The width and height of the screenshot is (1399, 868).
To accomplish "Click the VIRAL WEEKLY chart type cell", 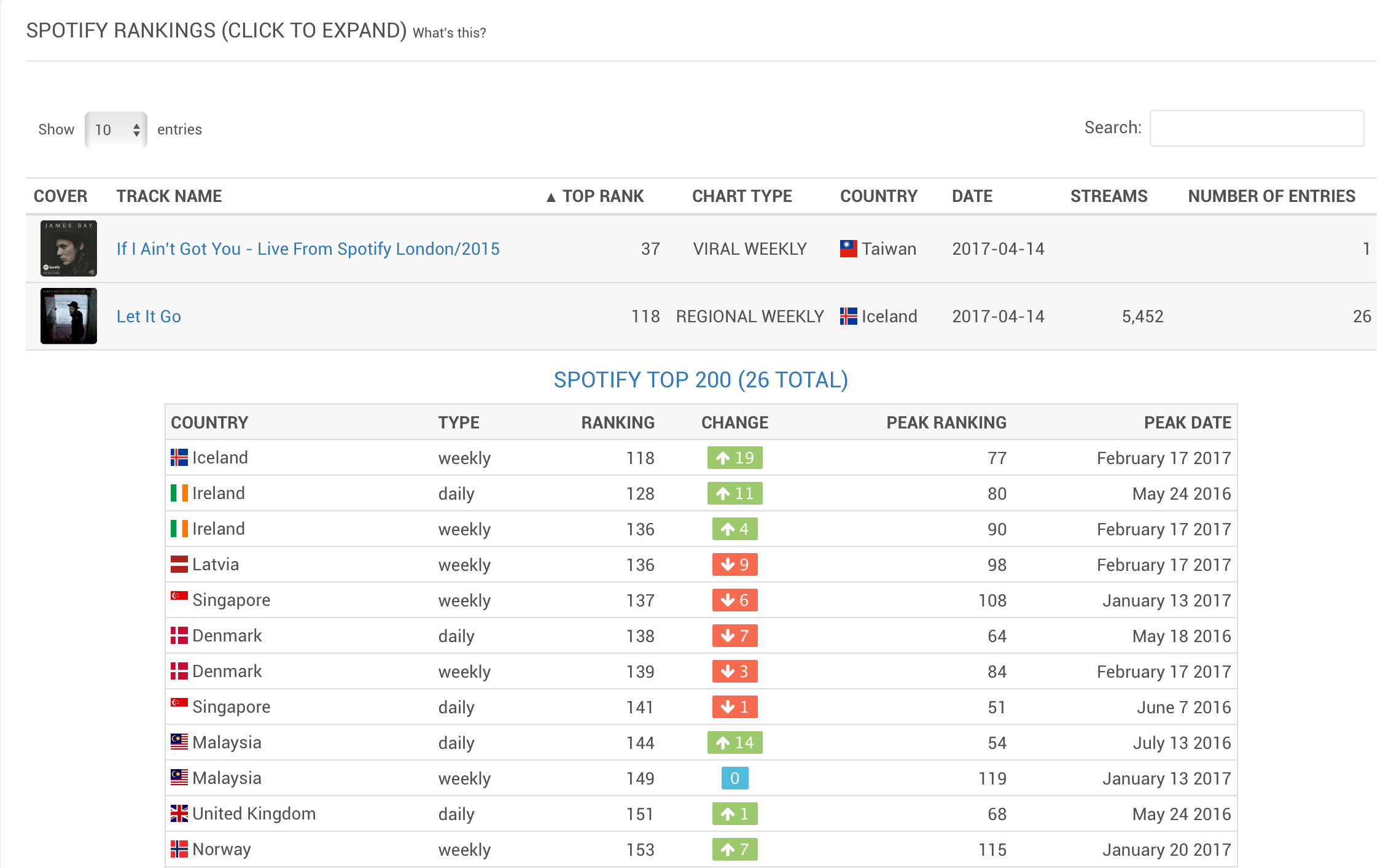I will [750, 249].
